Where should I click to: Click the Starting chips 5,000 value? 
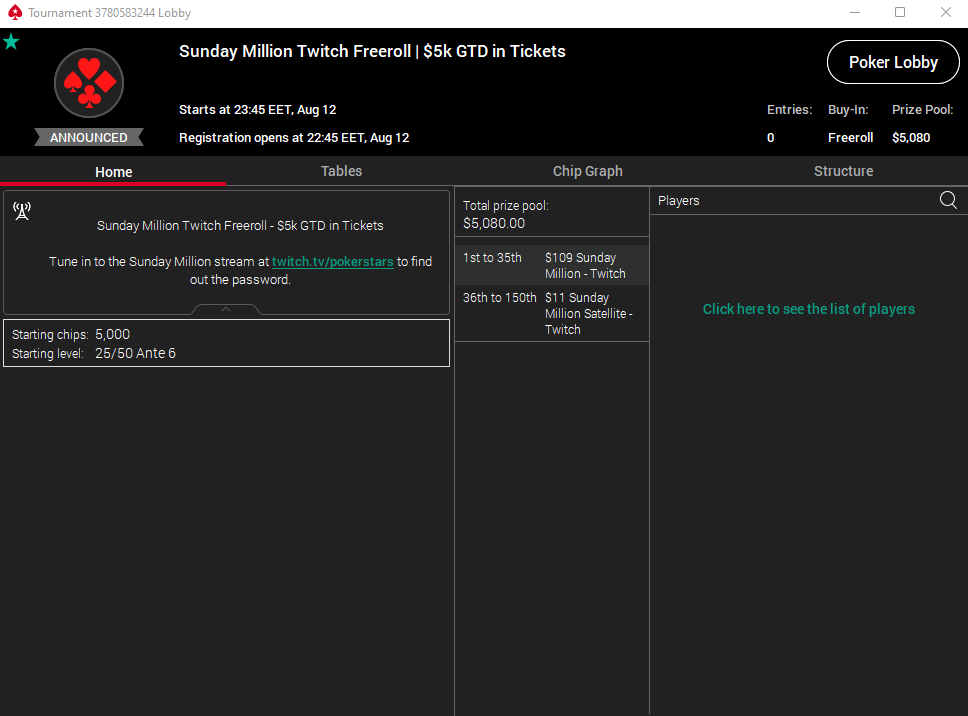pos(112,335)
